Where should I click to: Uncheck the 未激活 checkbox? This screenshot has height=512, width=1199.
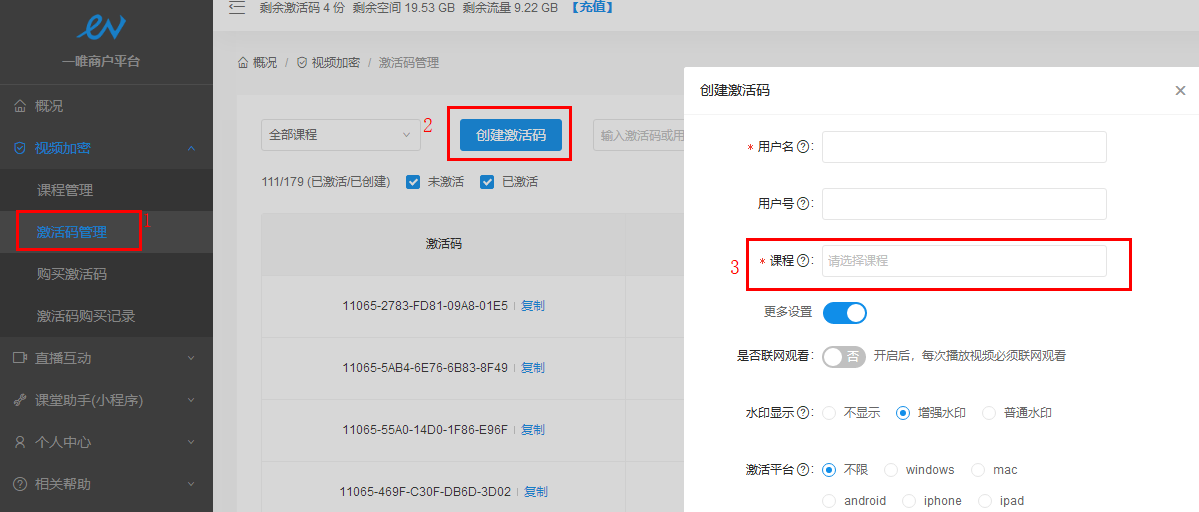point(413,182)
